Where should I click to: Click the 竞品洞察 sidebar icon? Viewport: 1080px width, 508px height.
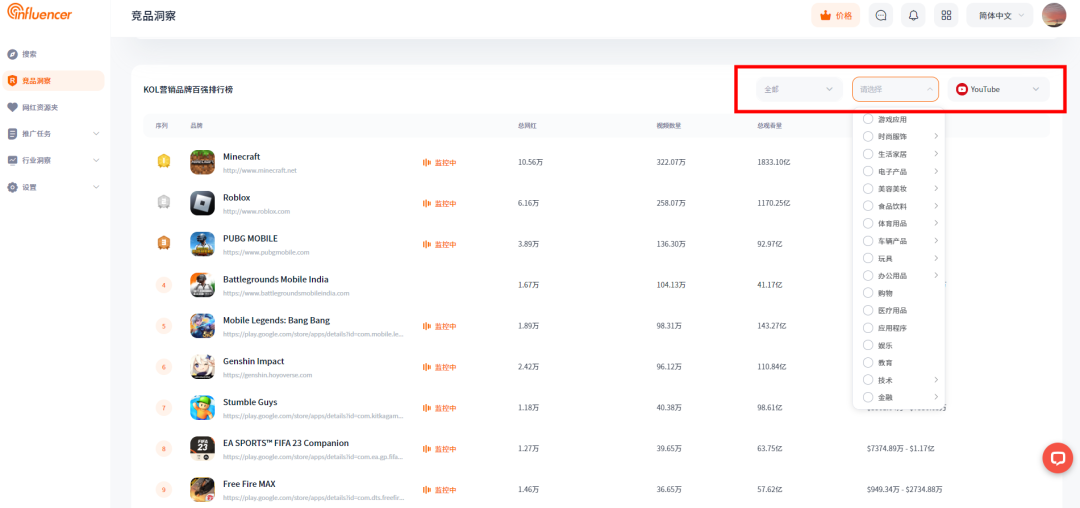(12, 81)
